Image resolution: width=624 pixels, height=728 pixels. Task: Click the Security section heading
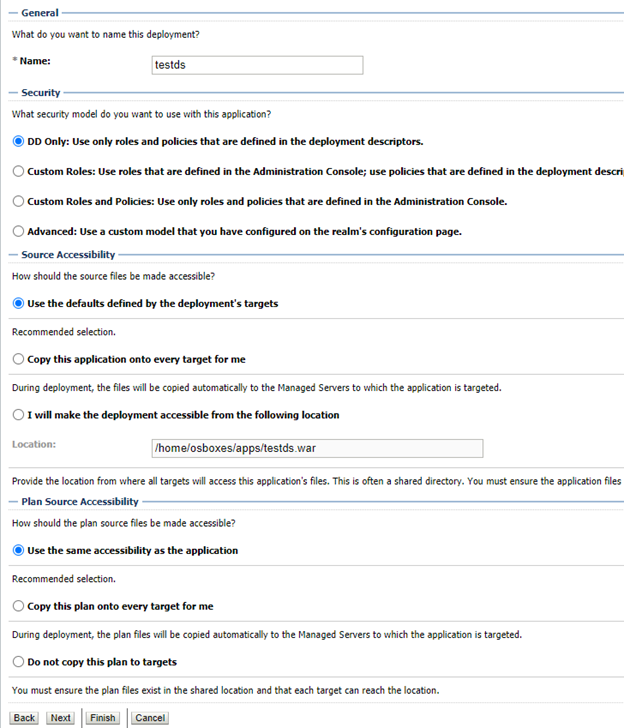point(41,93)
